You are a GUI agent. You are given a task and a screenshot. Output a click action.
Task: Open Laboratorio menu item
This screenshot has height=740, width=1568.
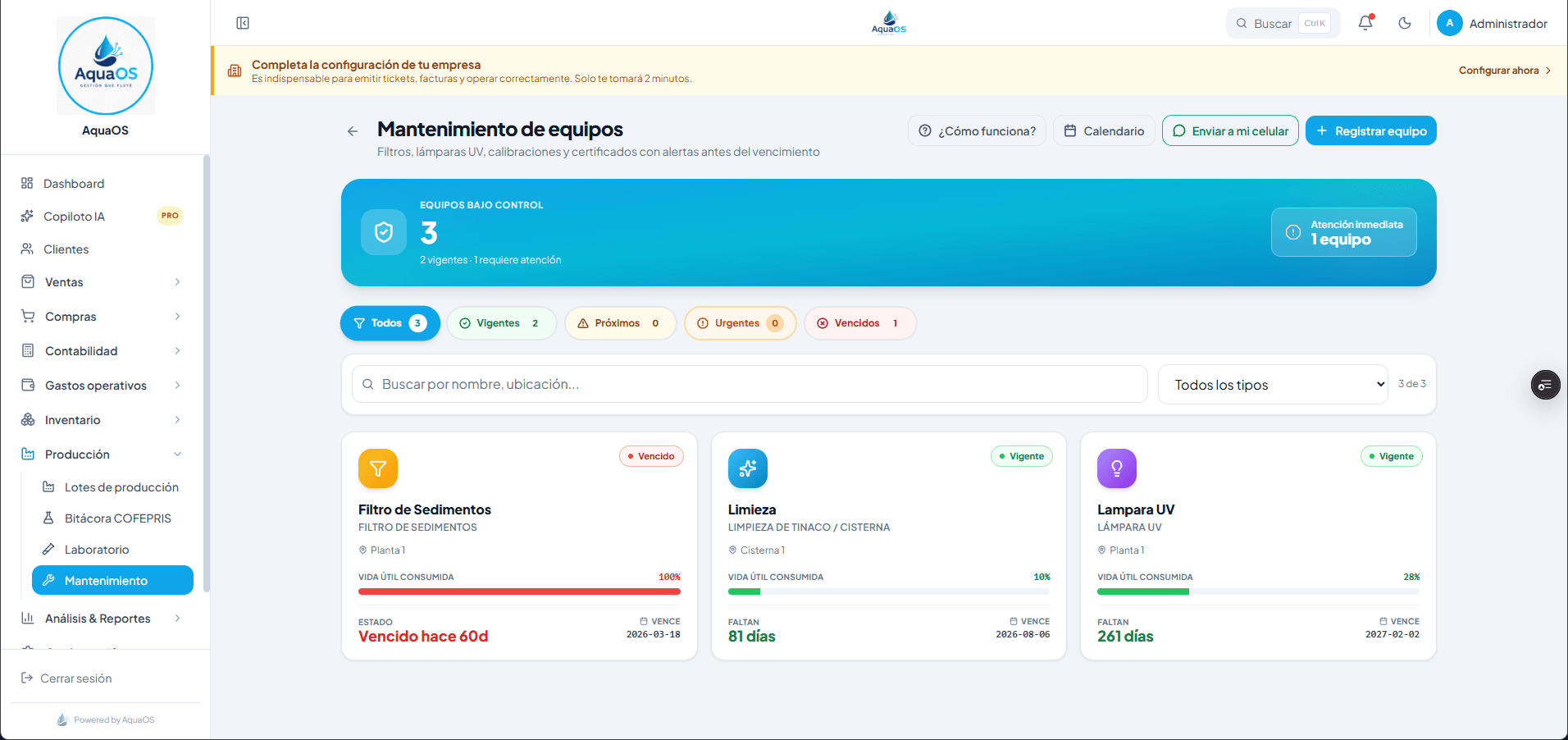(112, 549)
